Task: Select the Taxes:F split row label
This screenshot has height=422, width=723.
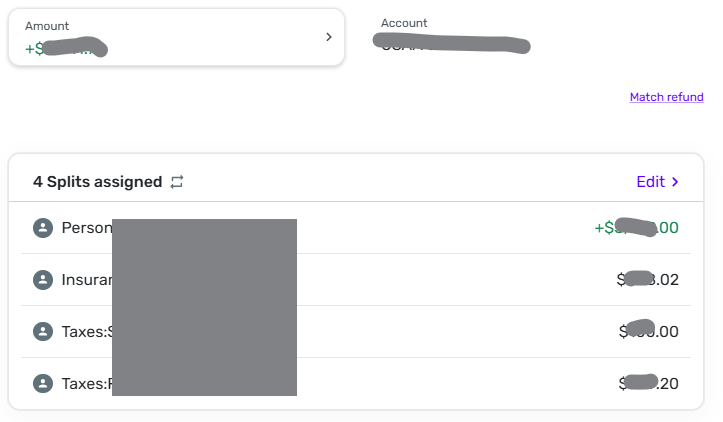Action: pos(86,383)
